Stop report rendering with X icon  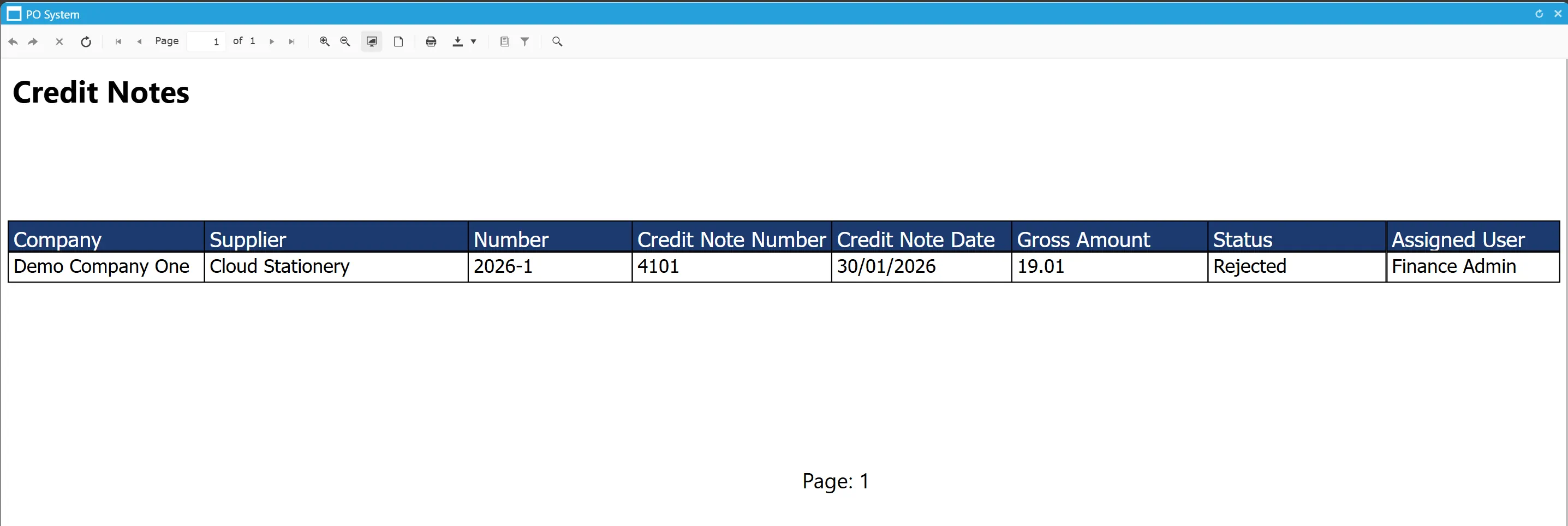(59, 41)
